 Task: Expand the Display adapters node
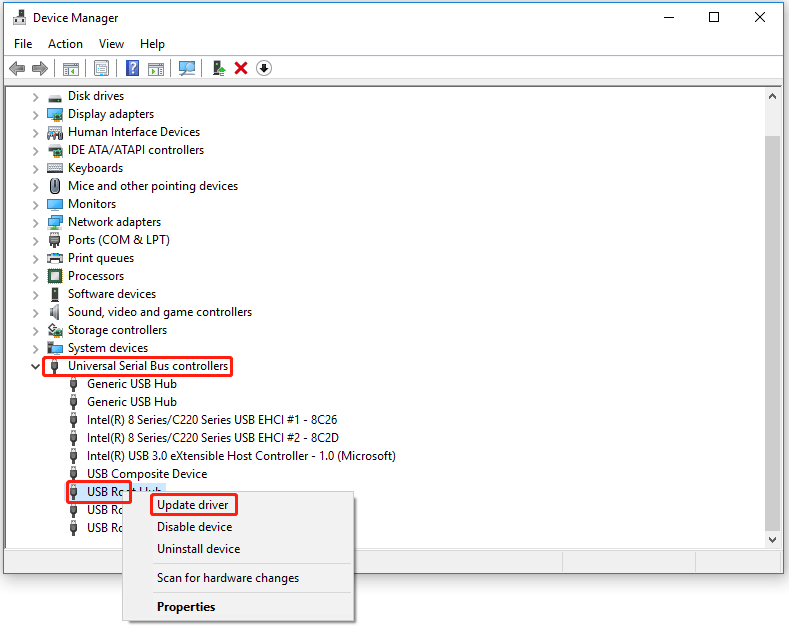(35, 115)
